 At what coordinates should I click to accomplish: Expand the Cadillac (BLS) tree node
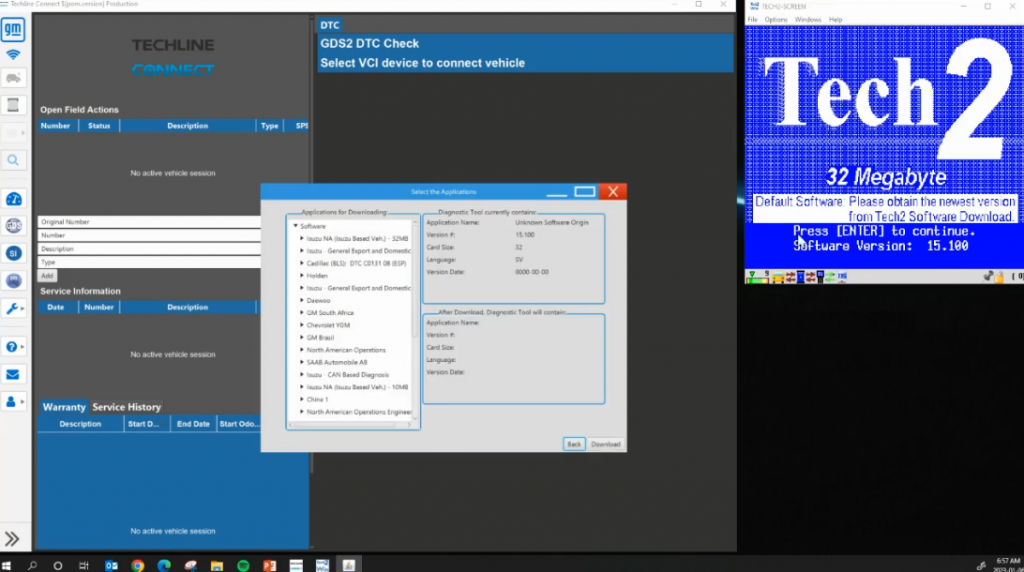tap(302, 263)
